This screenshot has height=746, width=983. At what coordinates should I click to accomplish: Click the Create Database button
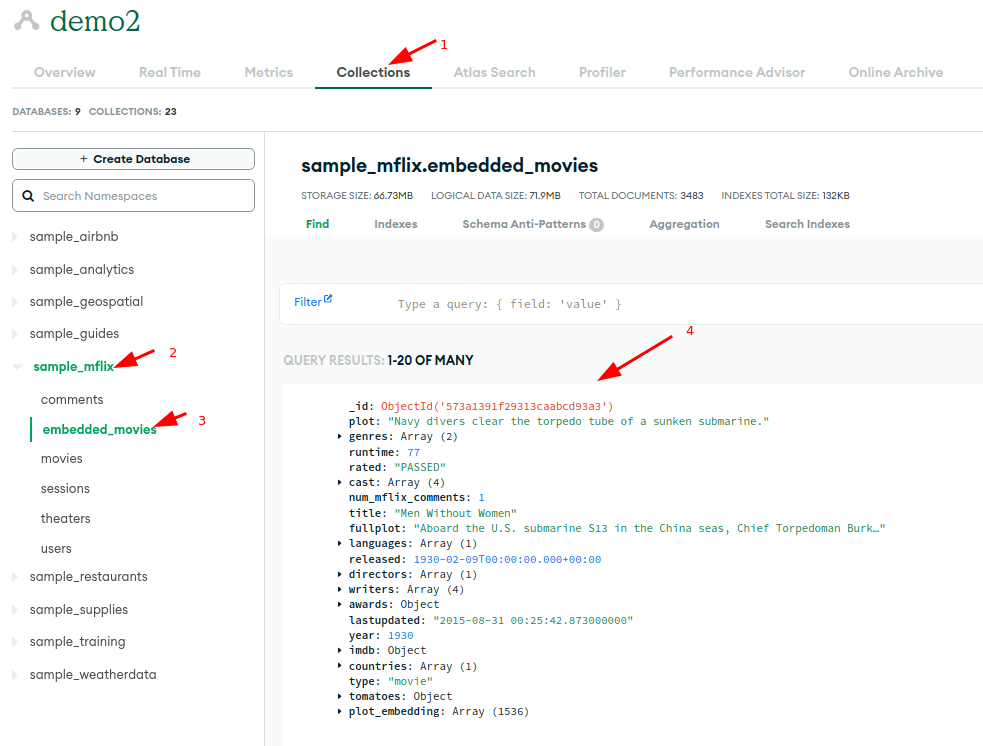pyautogui.click(x=132, y=158)
